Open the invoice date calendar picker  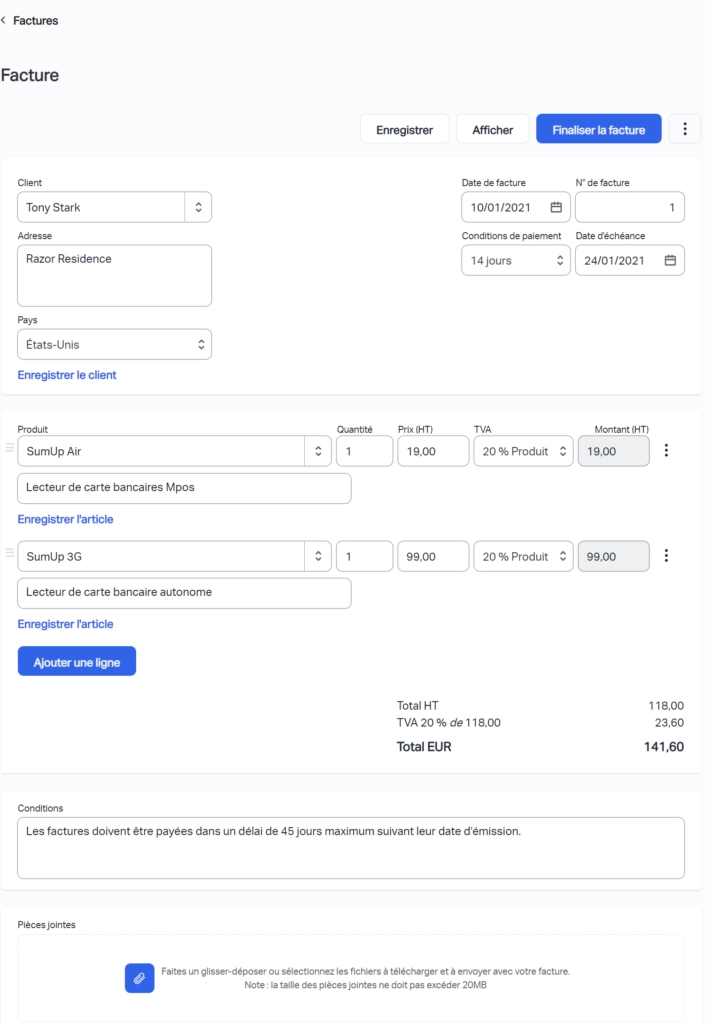click(x=556, y=207)
